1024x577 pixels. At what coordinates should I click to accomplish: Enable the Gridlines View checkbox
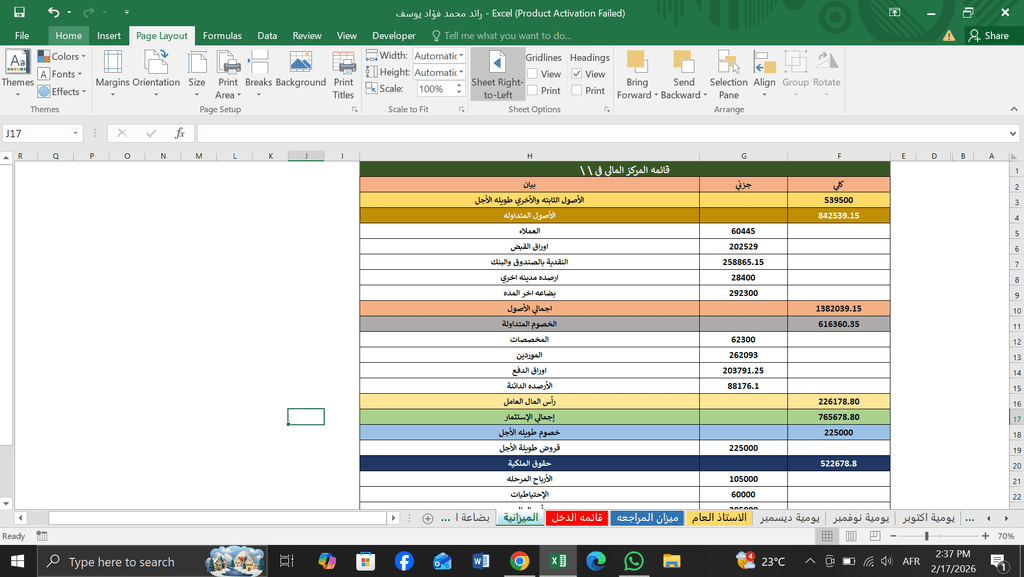531,74
